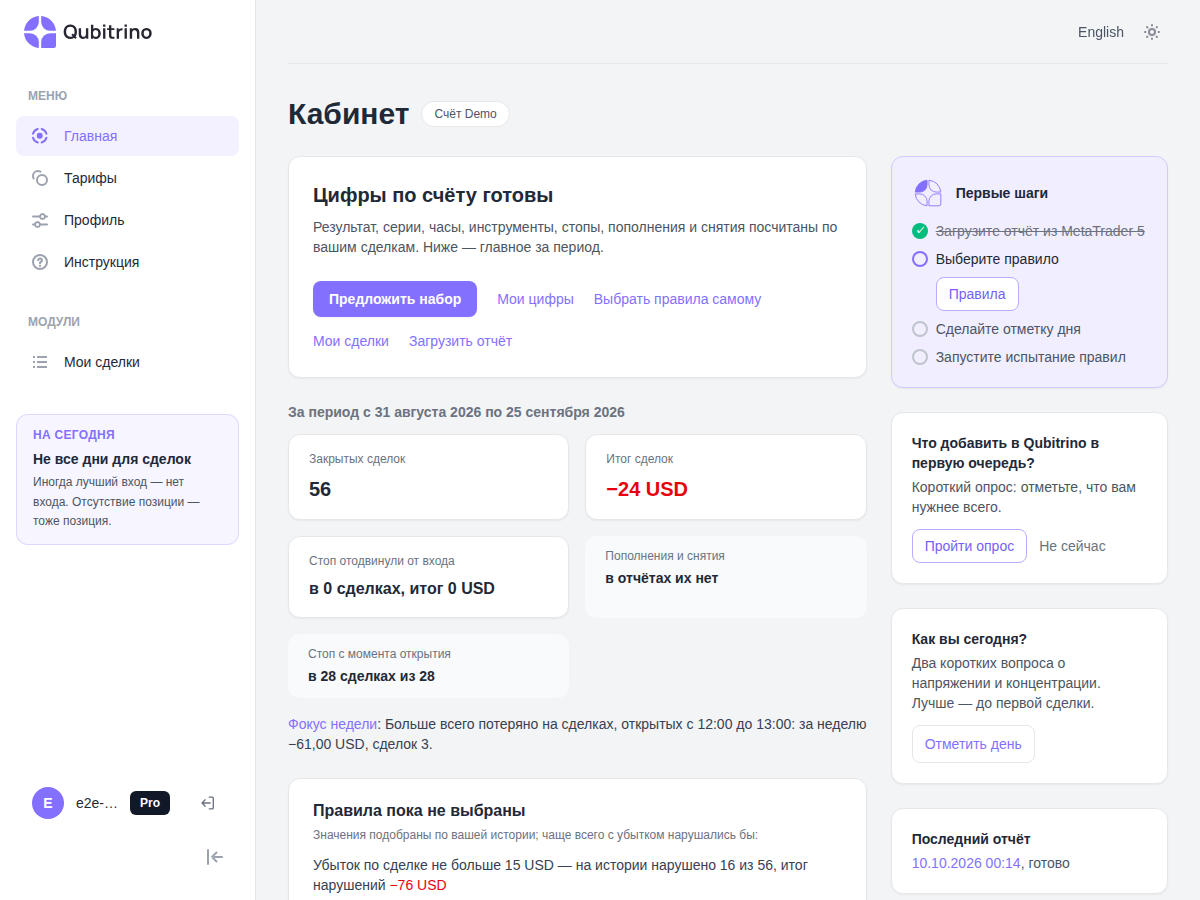Click the strikethrough Загрузите отчёт из MetaTrader 5
Screen dimensions: 1200x900
[1040, 231]
